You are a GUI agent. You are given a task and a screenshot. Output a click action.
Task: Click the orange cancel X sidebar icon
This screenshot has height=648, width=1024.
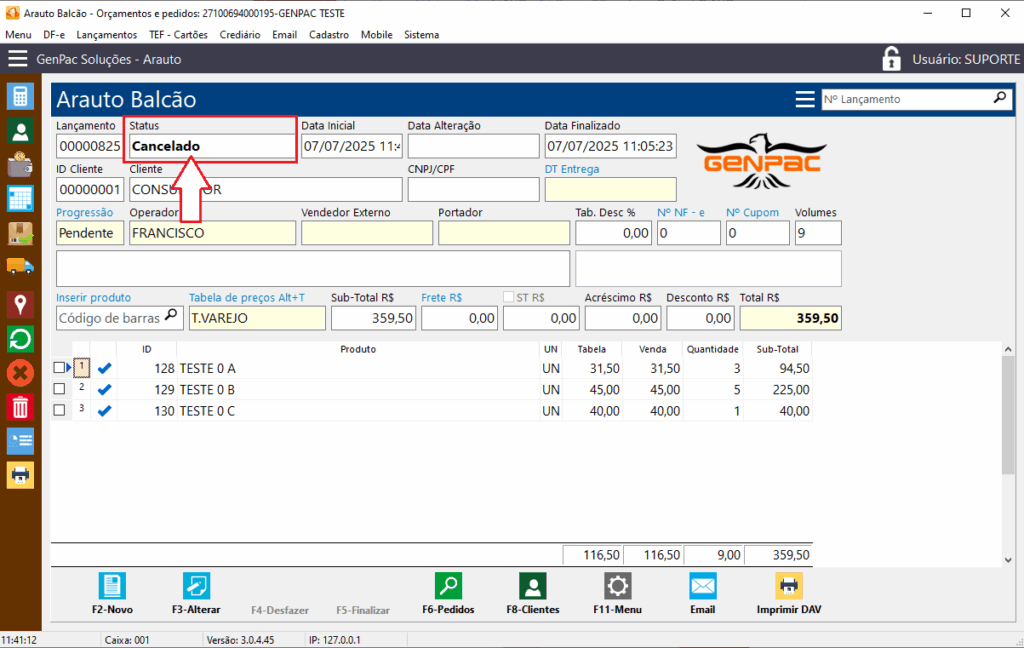click(x=20, y=373)
